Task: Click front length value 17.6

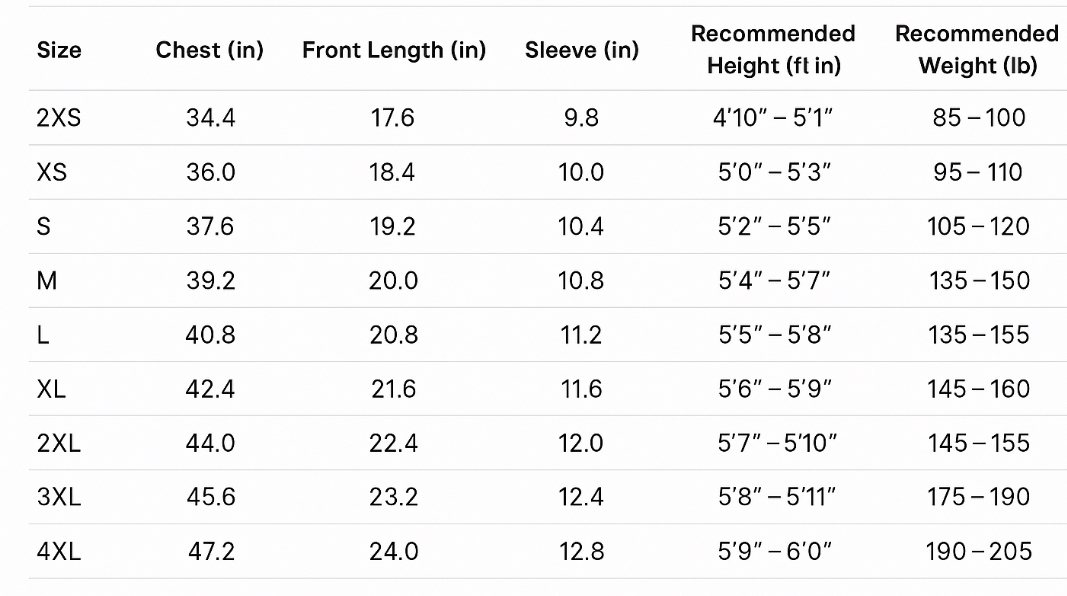Action: coord(393,118)
